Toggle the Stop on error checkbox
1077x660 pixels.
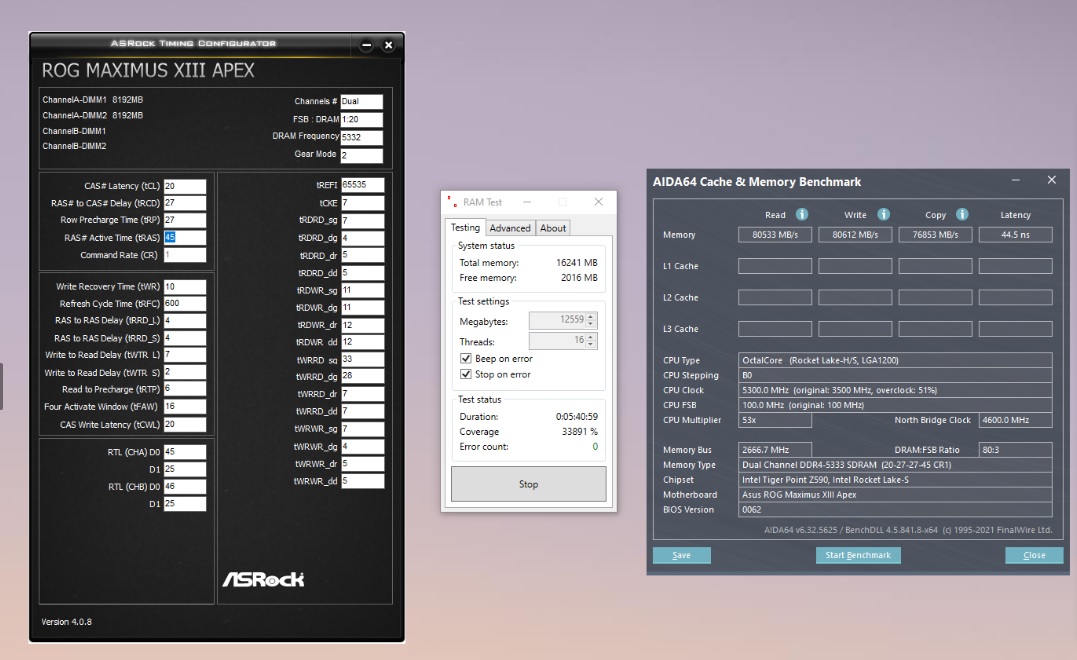(x=466, y=374)
